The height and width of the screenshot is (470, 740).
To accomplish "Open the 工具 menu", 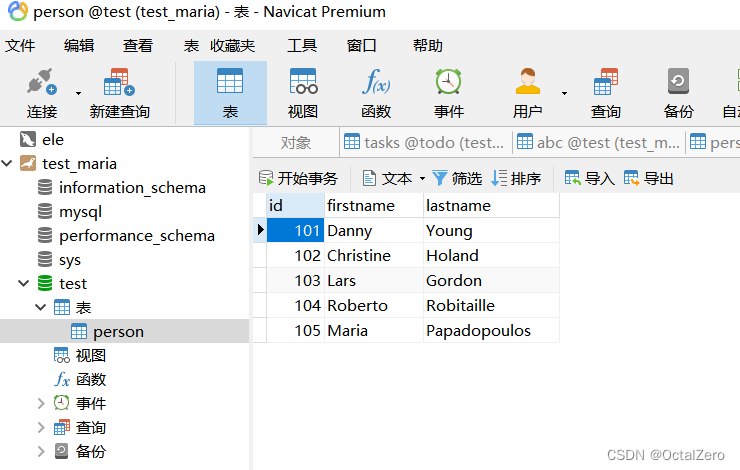I will tap(302, 46).
